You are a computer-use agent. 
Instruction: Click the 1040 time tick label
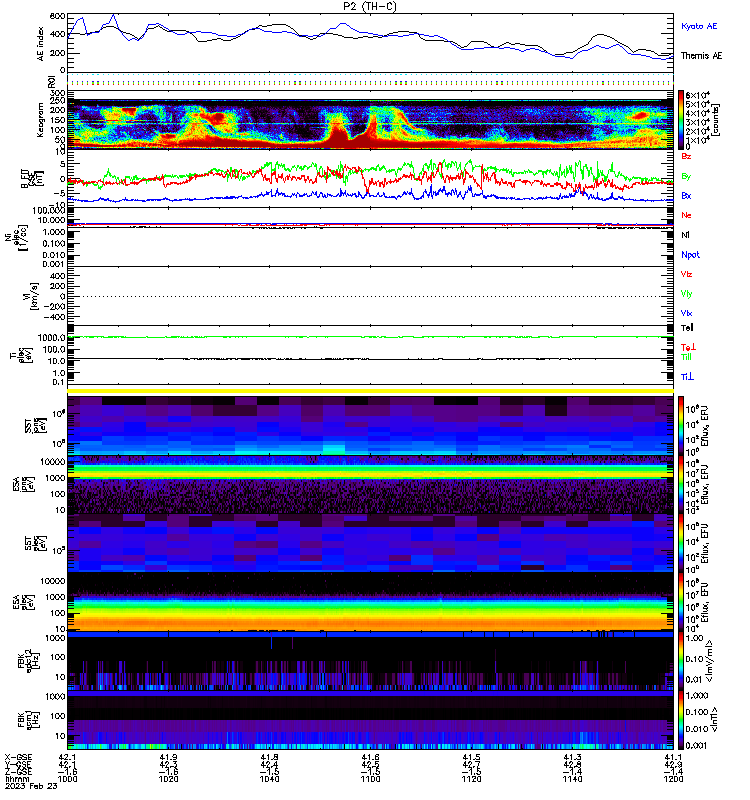click(269, 779)
